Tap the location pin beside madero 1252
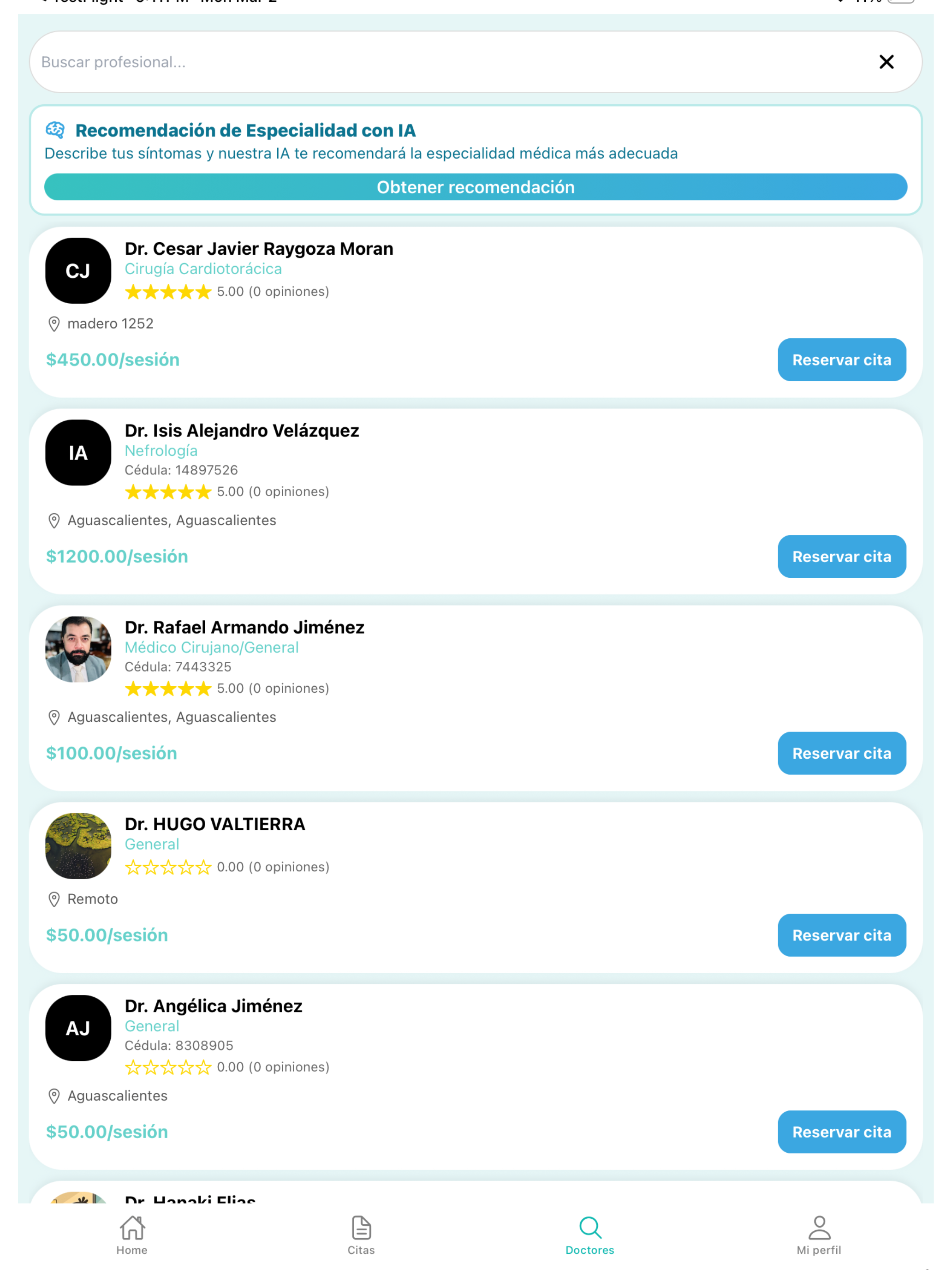 coord(54,324)
